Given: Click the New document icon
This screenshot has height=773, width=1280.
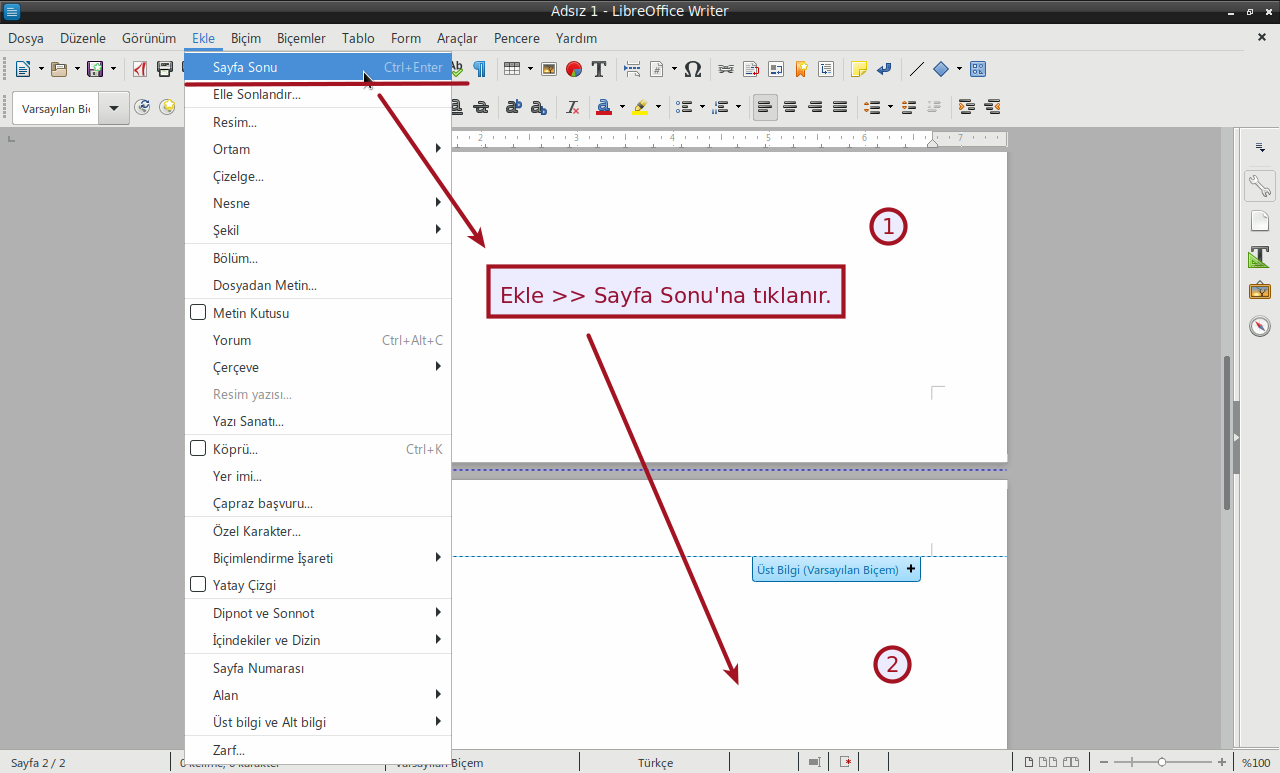Looking at the screenshot, I should coord(23,69).
